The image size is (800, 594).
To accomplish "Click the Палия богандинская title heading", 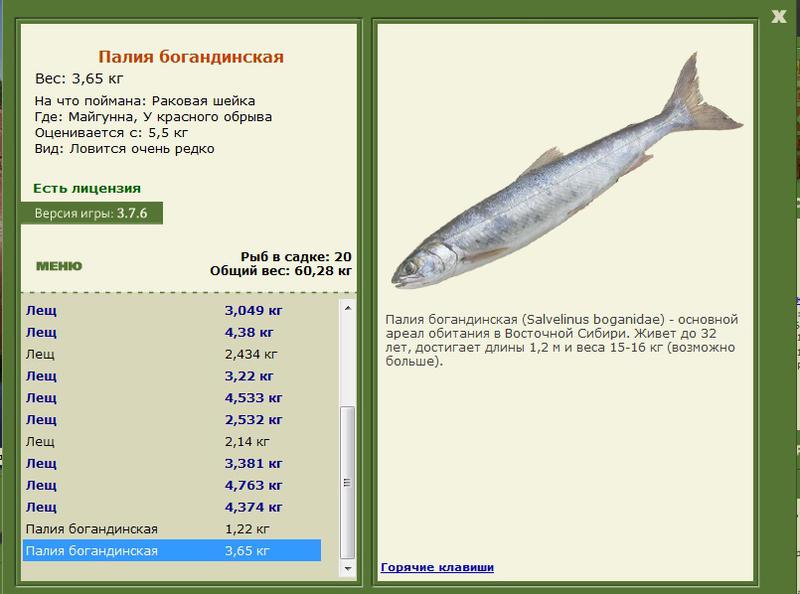I will coord(191,57).
